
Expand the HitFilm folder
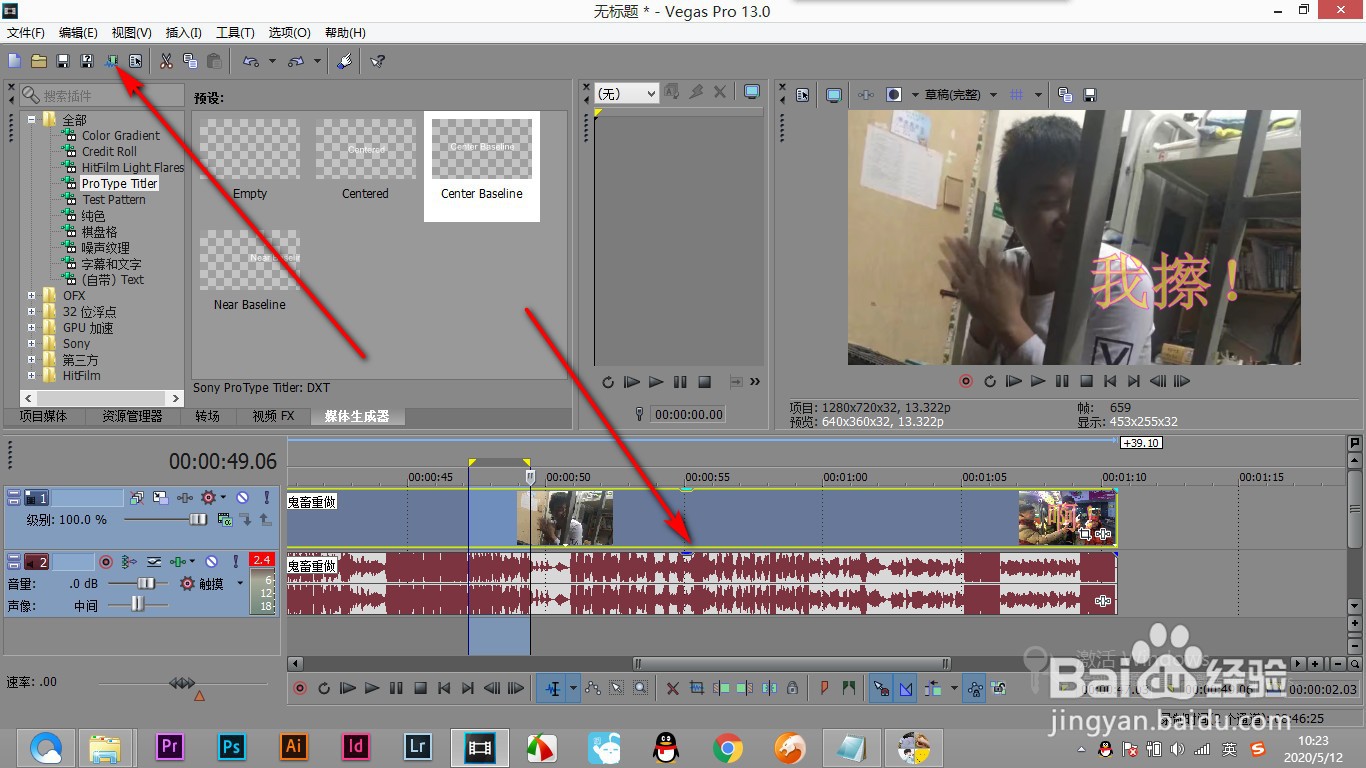[32, 376]
